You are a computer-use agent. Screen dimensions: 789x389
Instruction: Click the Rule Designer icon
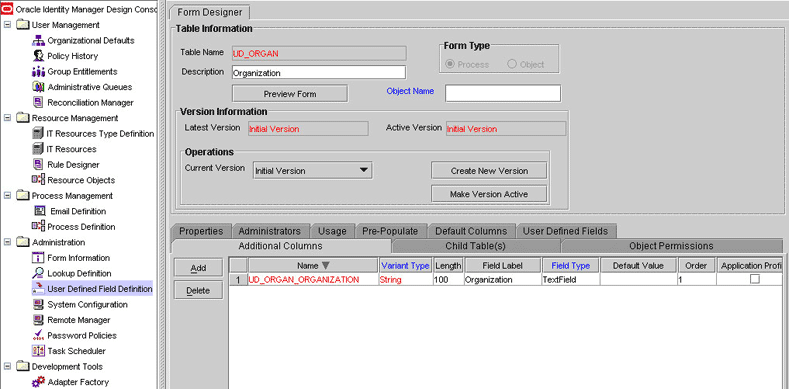38,165
